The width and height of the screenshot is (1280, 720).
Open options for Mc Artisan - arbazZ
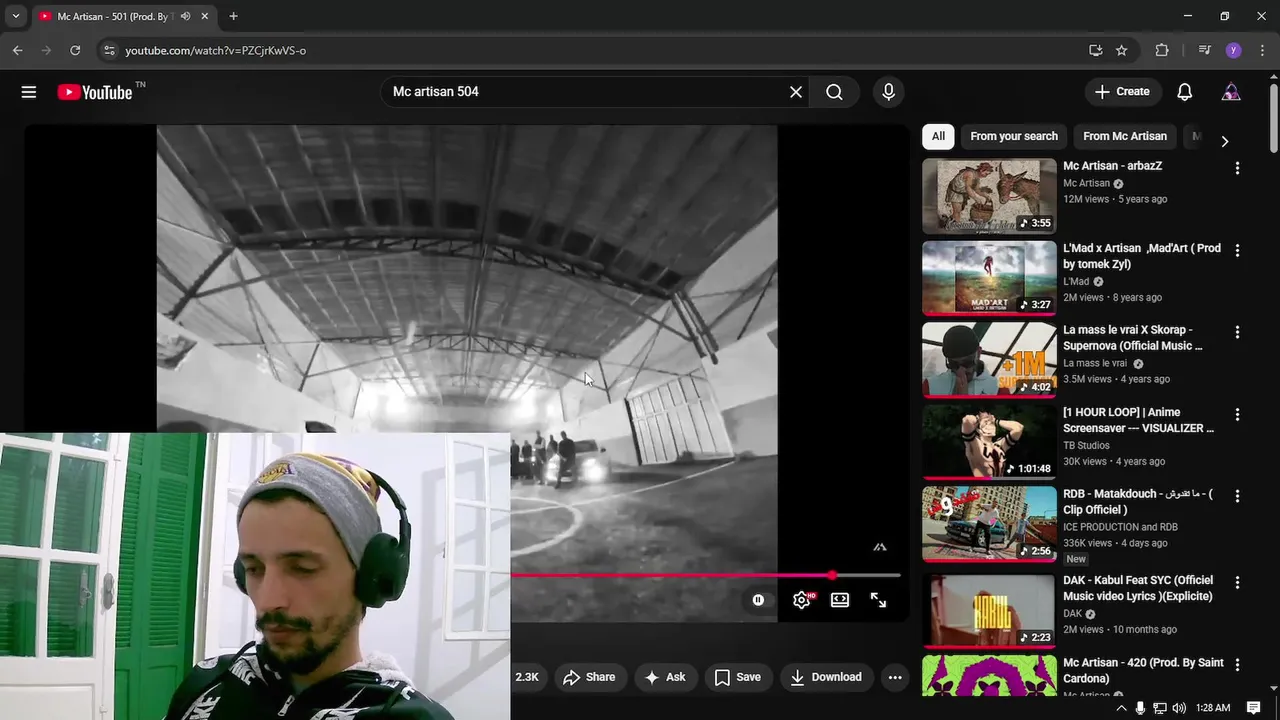[1237, 168]
